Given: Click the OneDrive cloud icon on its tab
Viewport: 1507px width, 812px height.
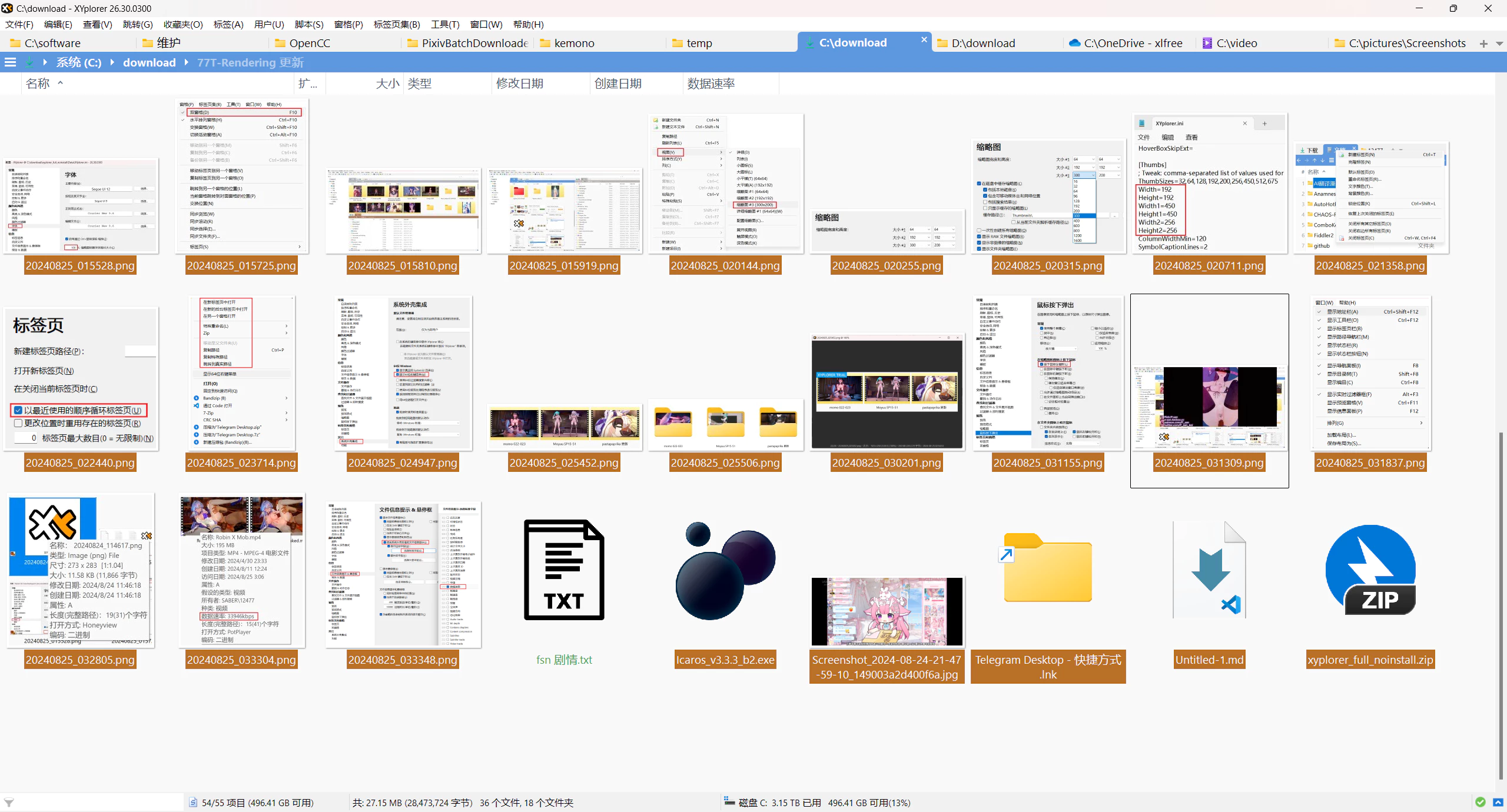Looking at the screenshot, I should (x=1075, y=43).
